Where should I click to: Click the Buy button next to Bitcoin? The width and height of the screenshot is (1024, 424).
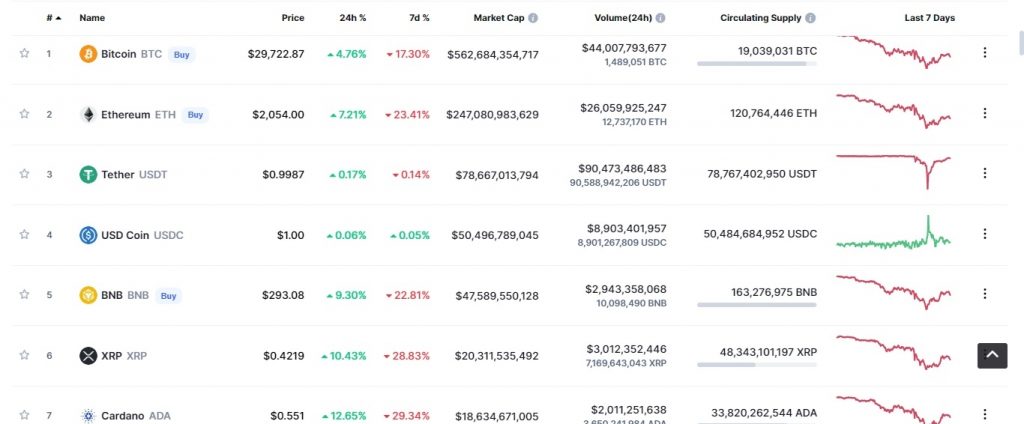coord(182,55)
